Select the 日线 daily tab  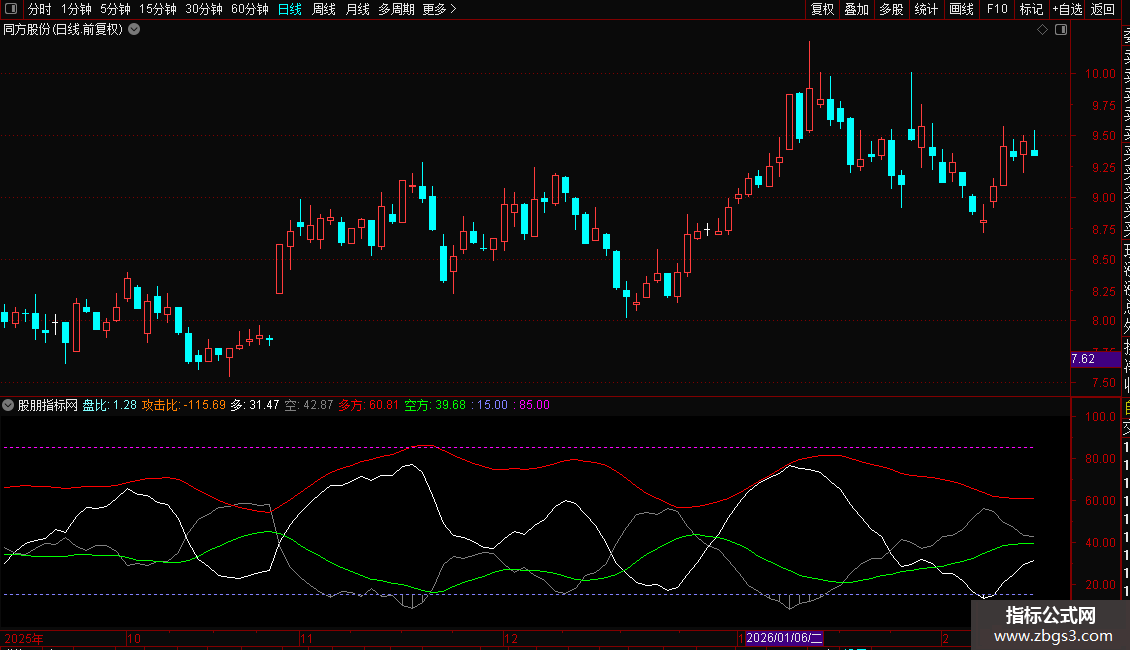[x=290, y=9]
